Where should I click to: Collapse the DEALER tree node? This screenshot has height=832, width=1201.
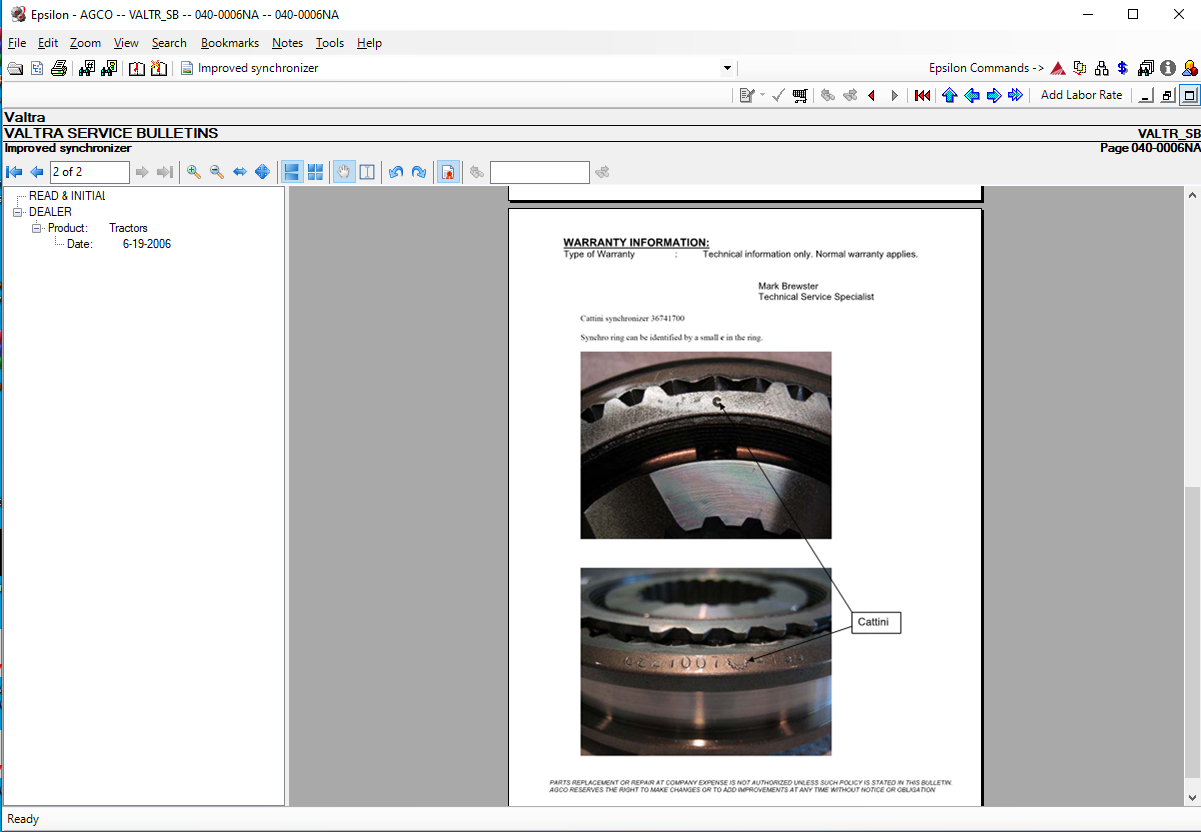tap(18, 212)
